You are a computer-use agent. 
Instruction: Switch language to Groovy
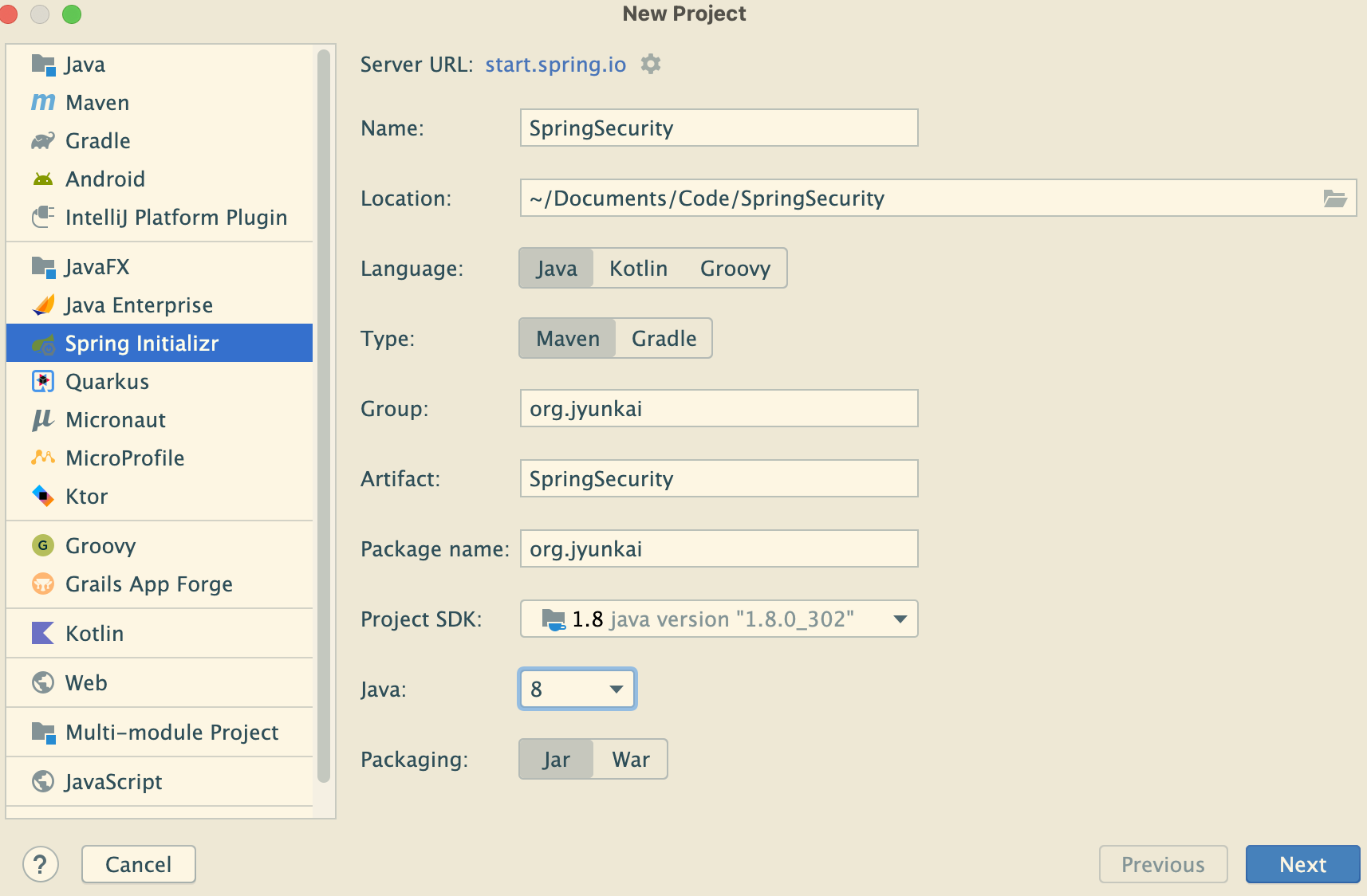(x=735, y=269)
